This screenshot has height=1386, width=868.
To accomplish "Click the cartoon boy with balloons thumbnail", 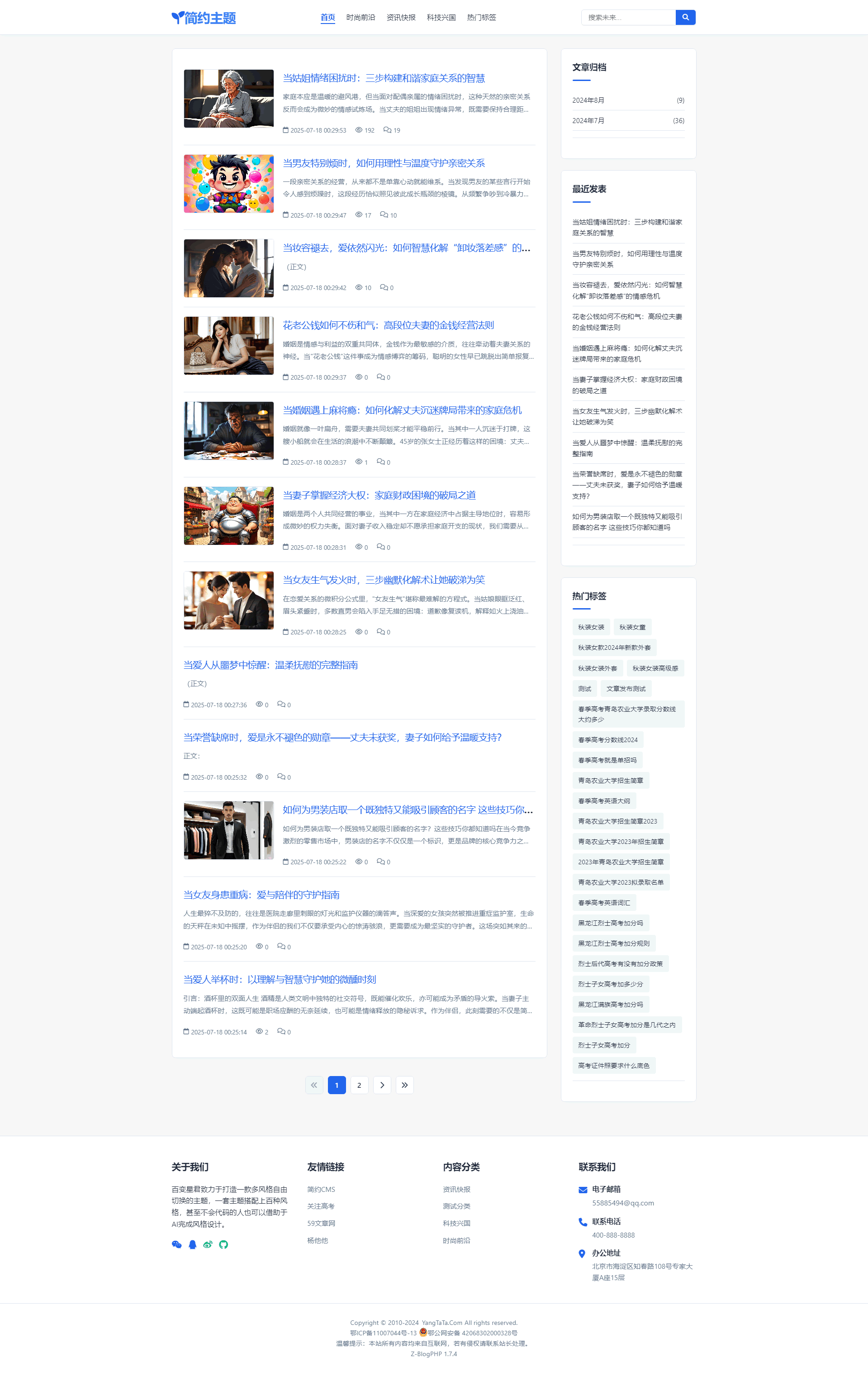I will (228, 183).
